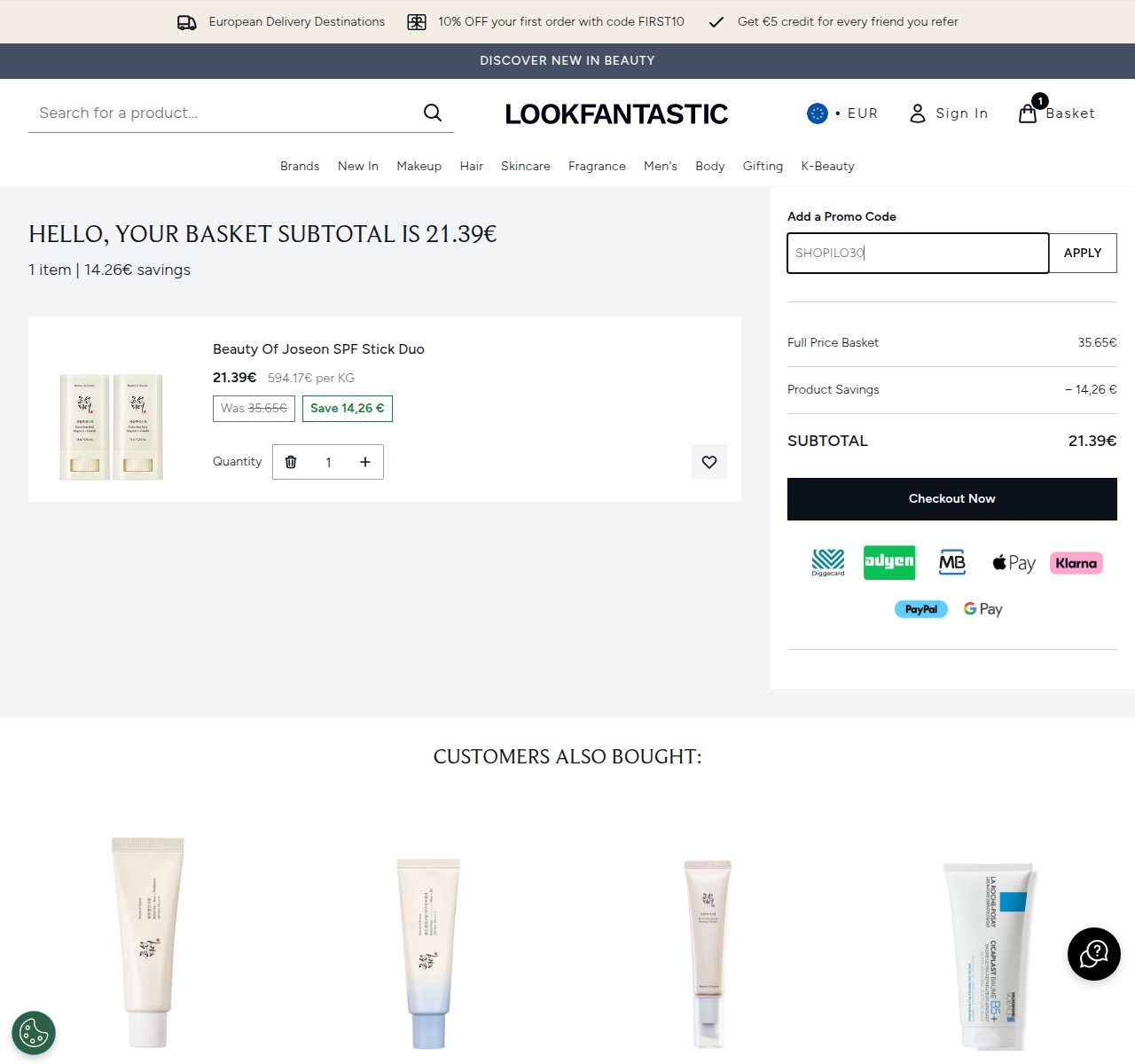Click the delivery truck icon
1135x1064 pixels.
pos(187,22)
